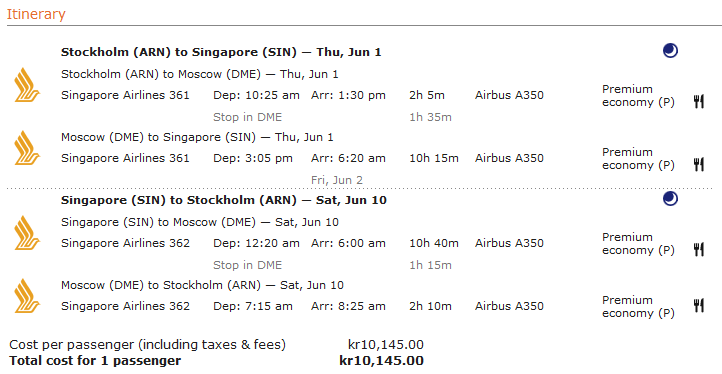Click meal icon for Moscow to Singapore flight
The height and width of the screenshot is (374, 722).
click(x=699, y=164)
